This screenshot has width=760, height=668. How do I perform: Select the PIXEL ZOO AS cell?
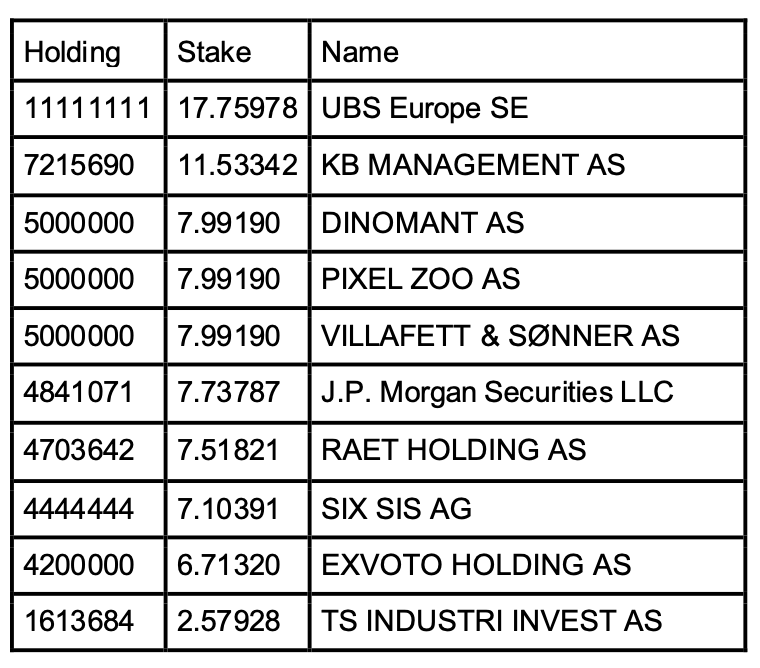point(527,279)
